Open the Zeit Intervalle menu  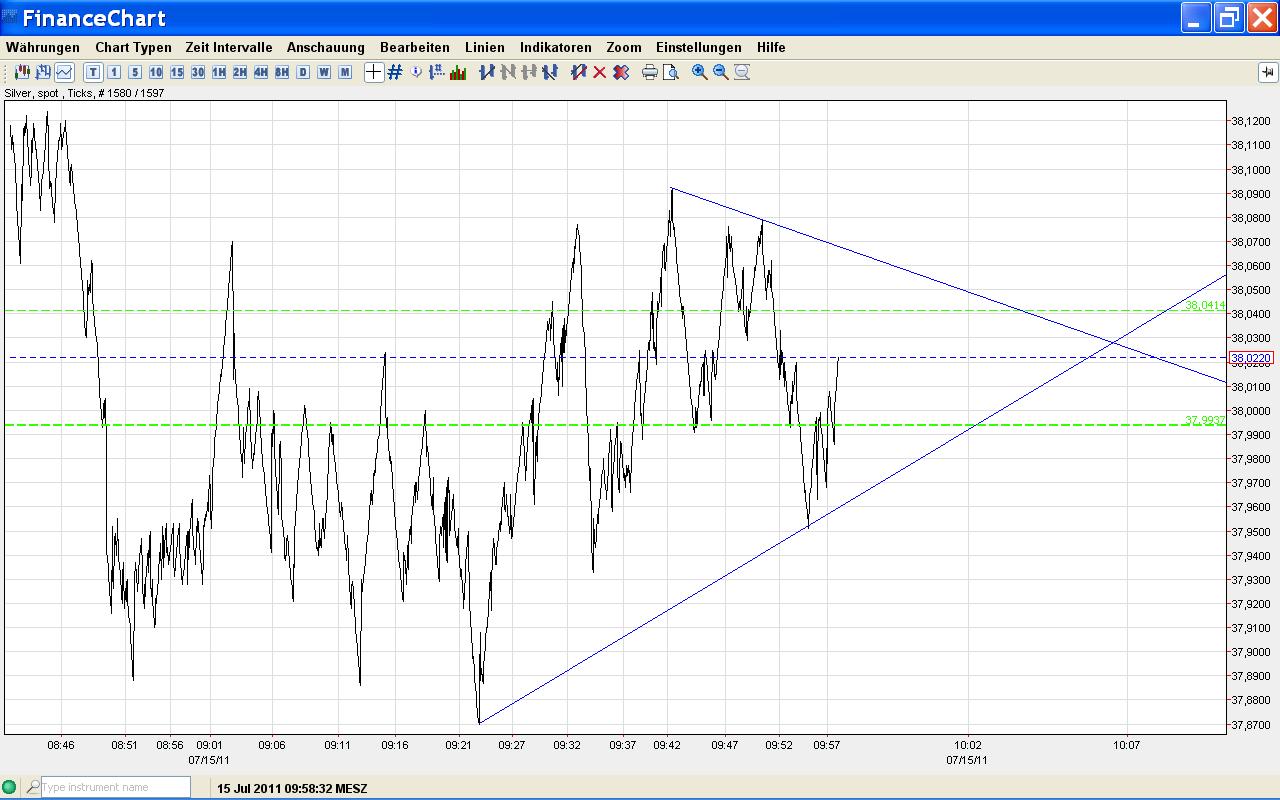229,47
